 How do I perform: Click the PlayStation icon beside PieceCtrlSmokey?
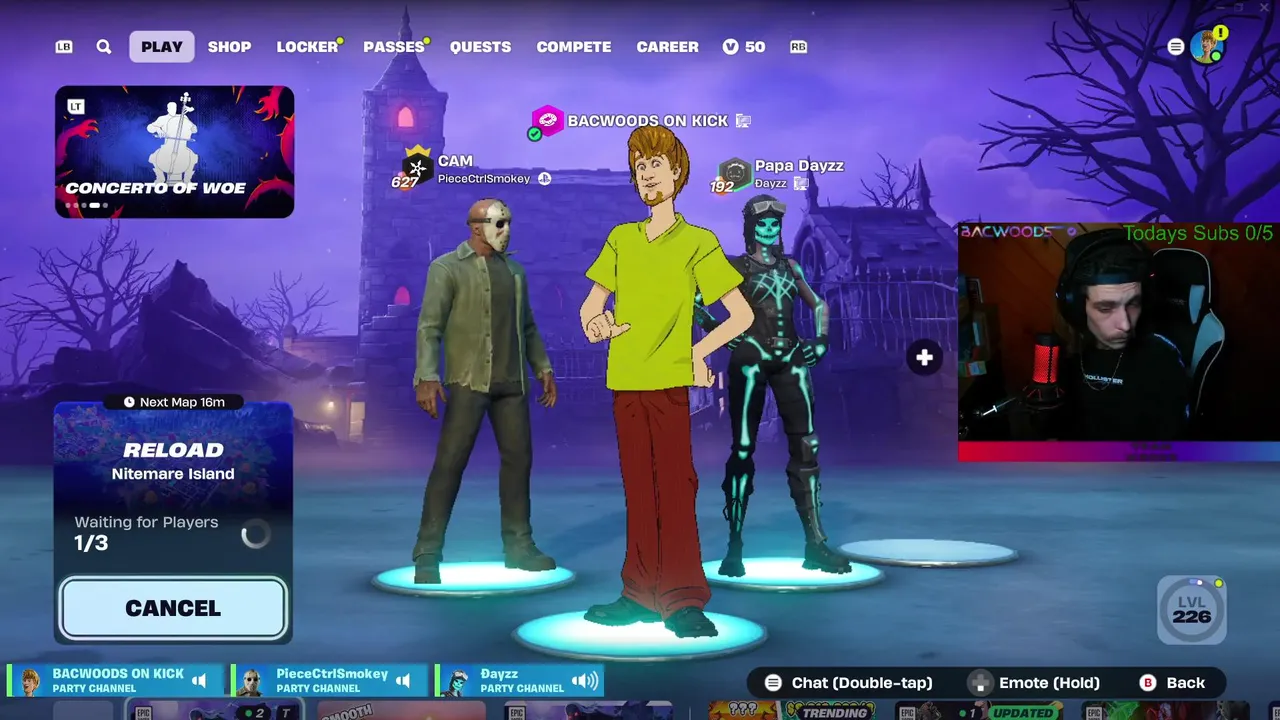pyautogui.click(x=544, y=179)
